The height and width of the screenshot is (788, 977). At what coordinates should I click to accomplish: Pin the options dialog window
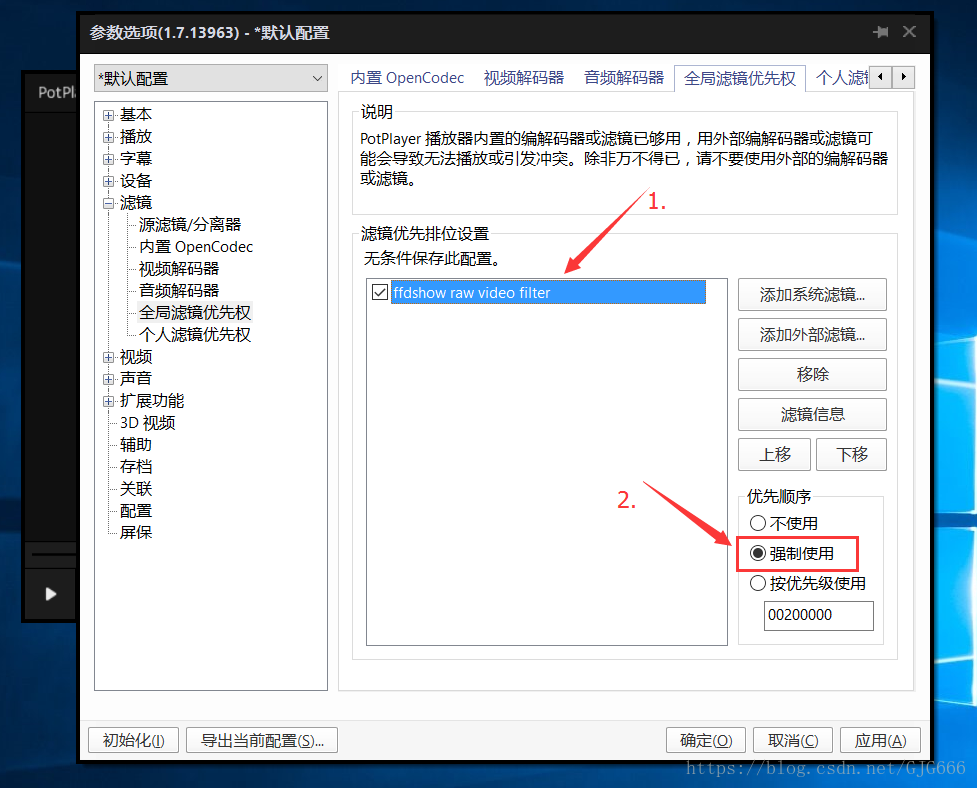(x=880, y=32)
